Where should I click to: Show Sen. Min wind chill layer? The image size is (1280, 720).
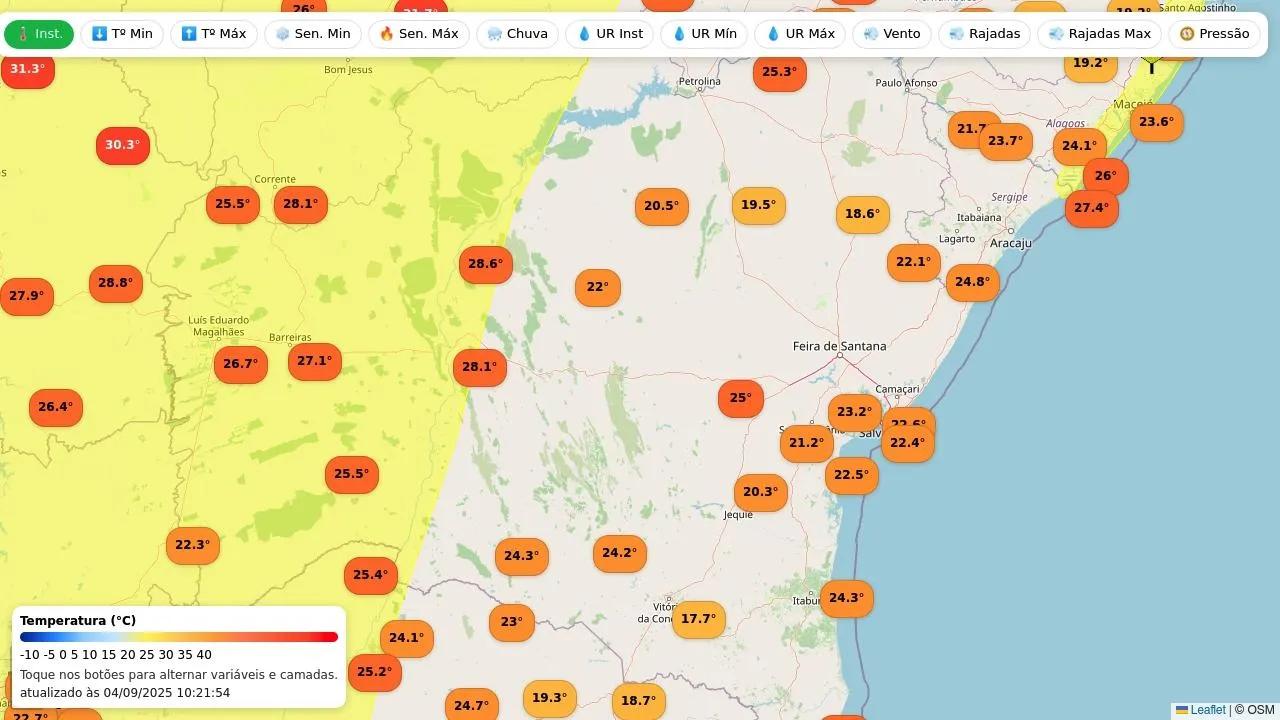(x=313, y=34)
